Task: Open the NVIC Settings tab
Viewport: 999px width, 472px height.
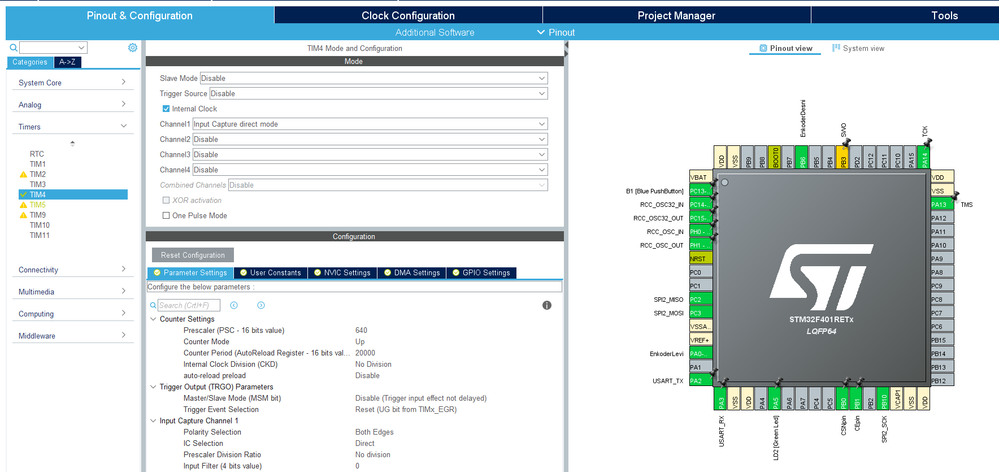Action: [342, 273]
